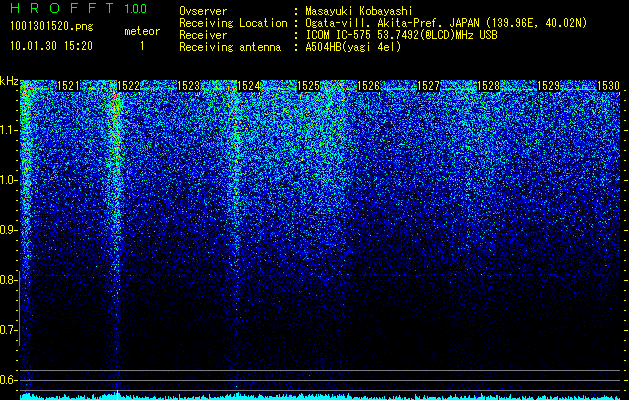The height and width of the screenshot is (400, 629).
Task: Select the observer name Masayuki Kobayashi
Action: tap(359, 11)
